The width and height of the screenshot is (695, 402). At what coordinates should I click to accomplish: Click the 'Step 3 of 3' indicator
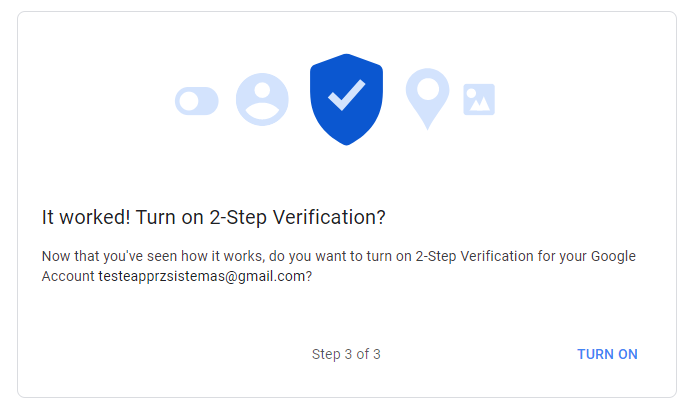[x=346, y=354]
